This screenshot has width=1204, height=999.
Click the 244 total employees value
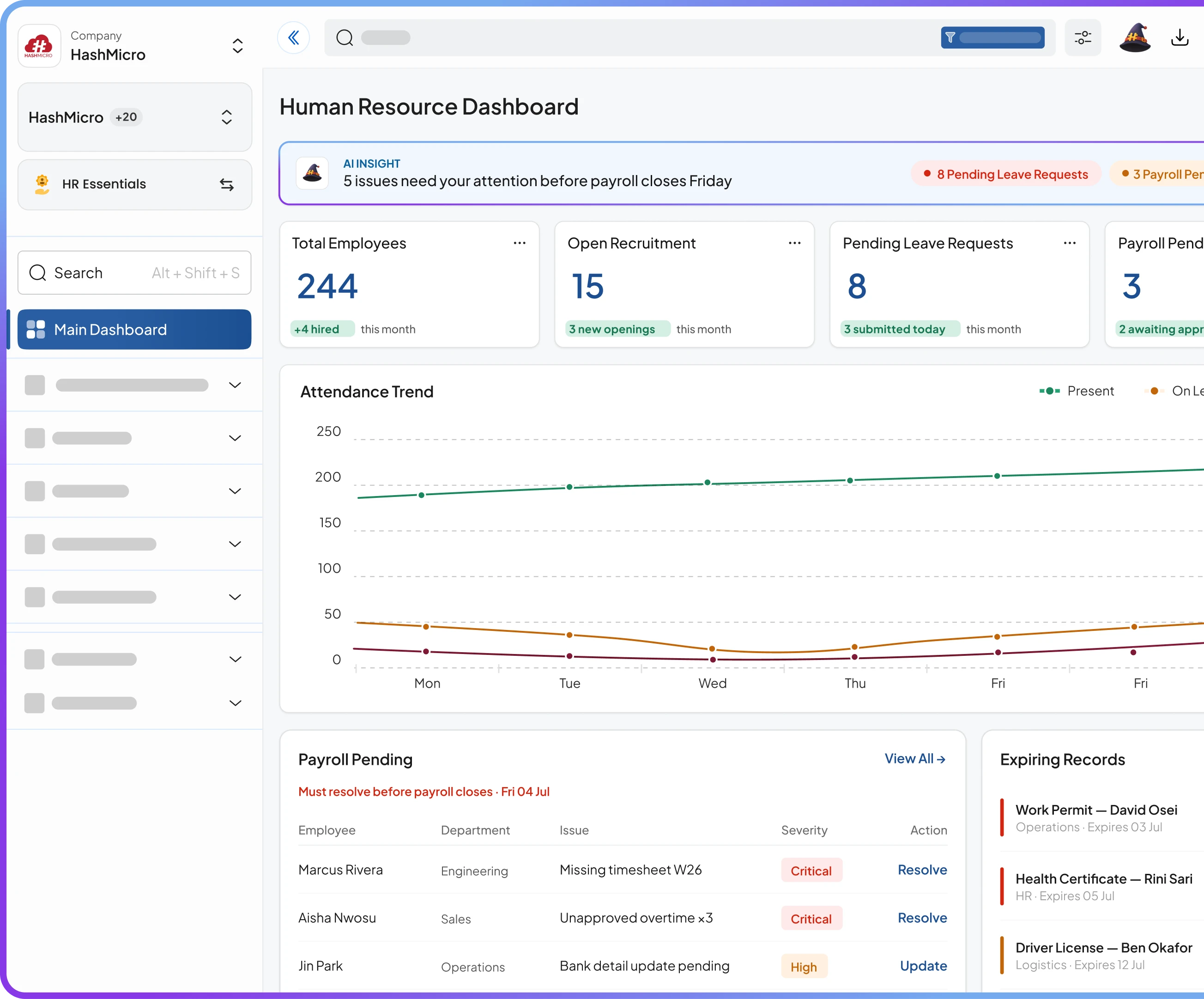[x=328, y=286]
